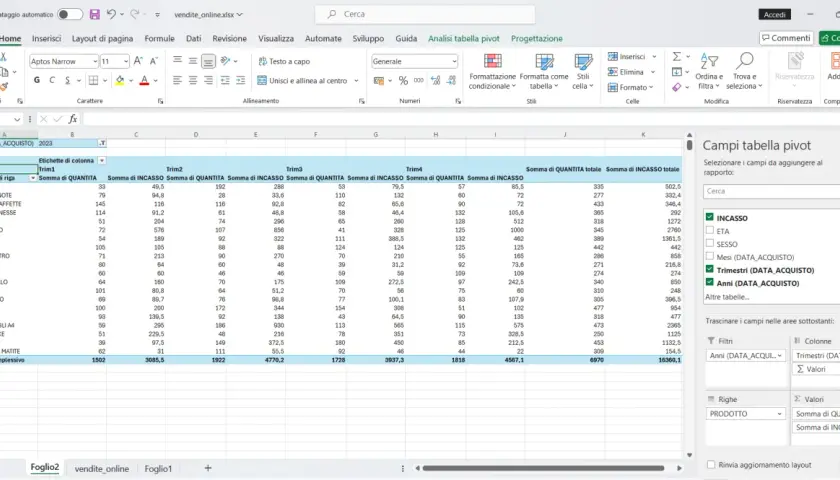Image resolution: width=840 pixels, height=480 pixels.
Task: Open the Anni (DATA_ACQUISTO) filter field dropdown
Action: [x=779, y=355]
